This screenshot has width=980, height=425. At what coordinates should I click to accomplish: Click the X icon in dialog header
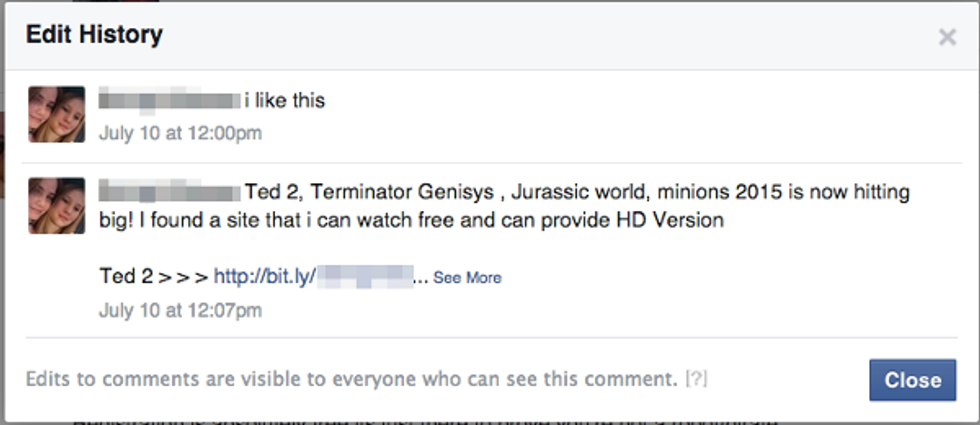click(947, 38)
